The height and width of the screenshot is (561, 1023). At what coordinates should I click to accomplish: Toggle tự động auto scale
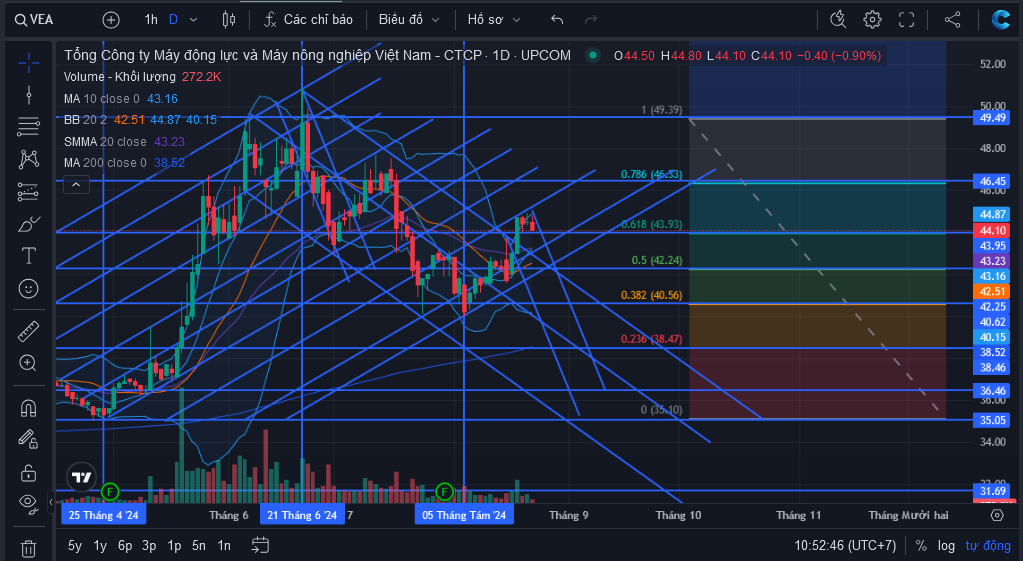988,545
